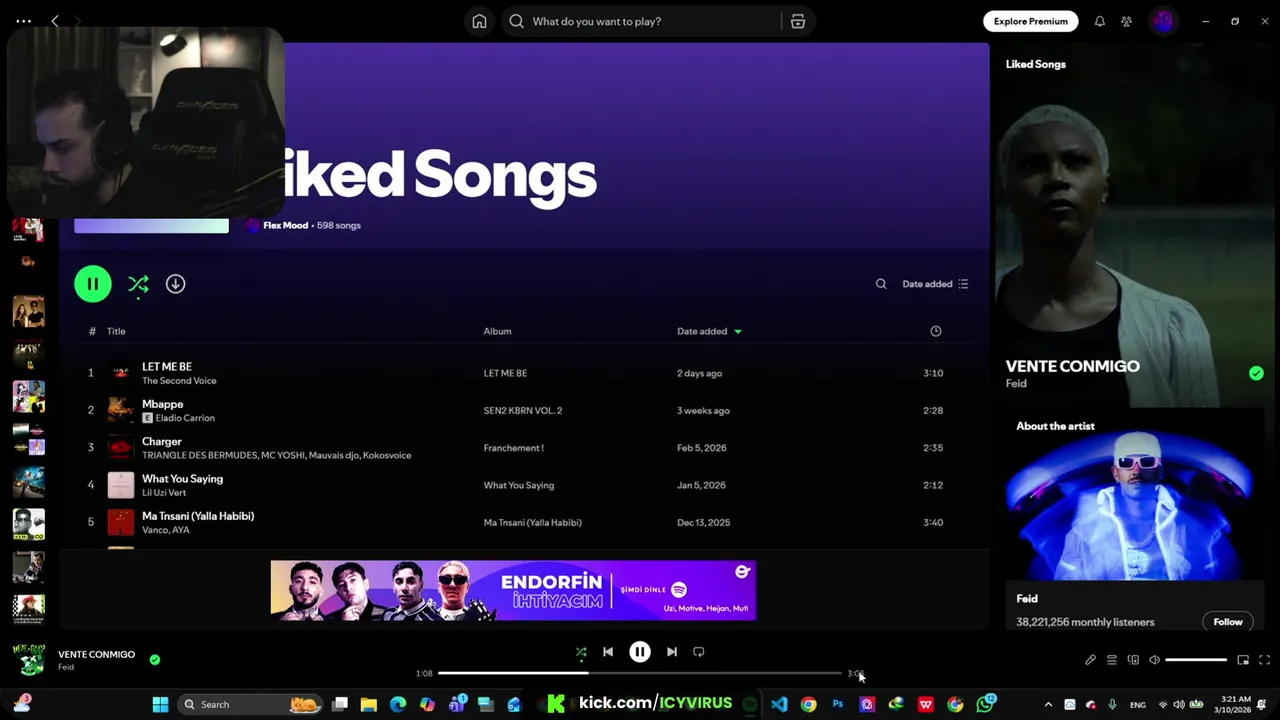
Task: Search within Liked Songs playlist
Action: 881,284
